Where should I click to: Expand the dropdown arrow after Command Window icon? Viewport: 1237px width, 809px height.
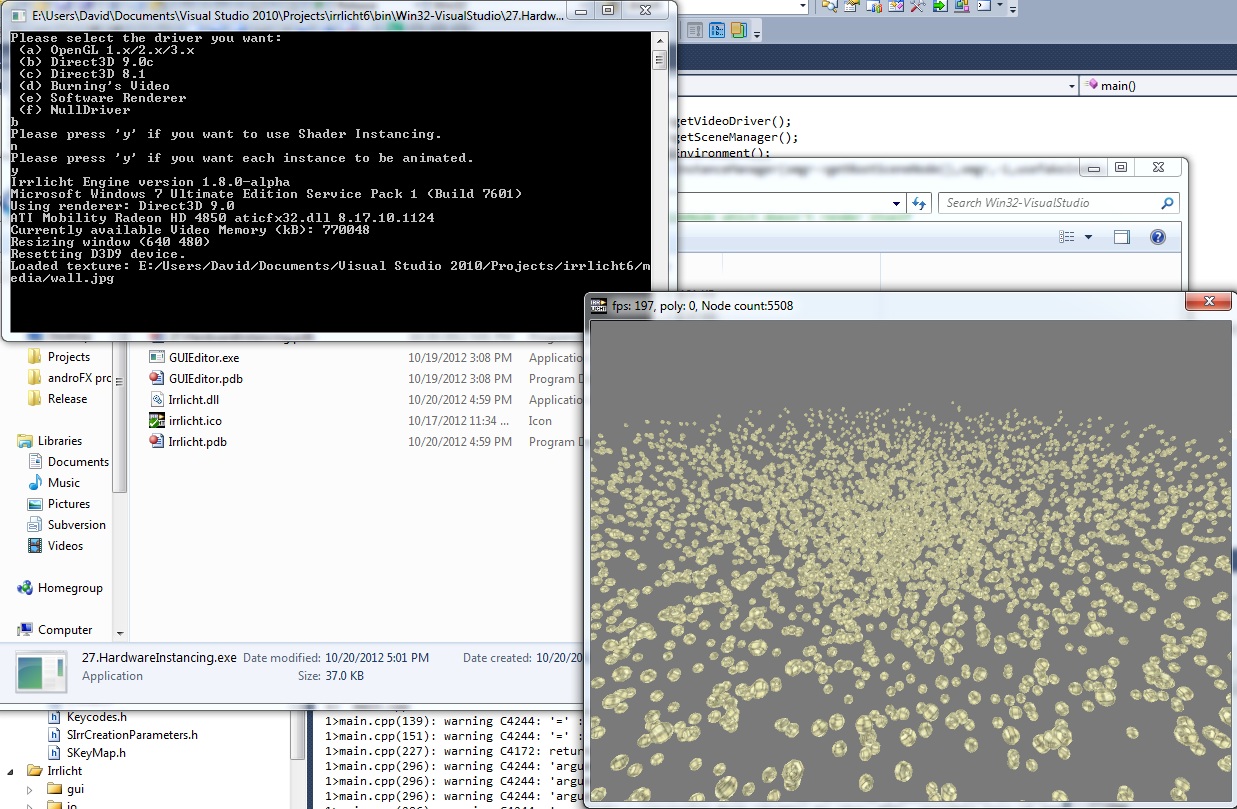pos(1000,5)
